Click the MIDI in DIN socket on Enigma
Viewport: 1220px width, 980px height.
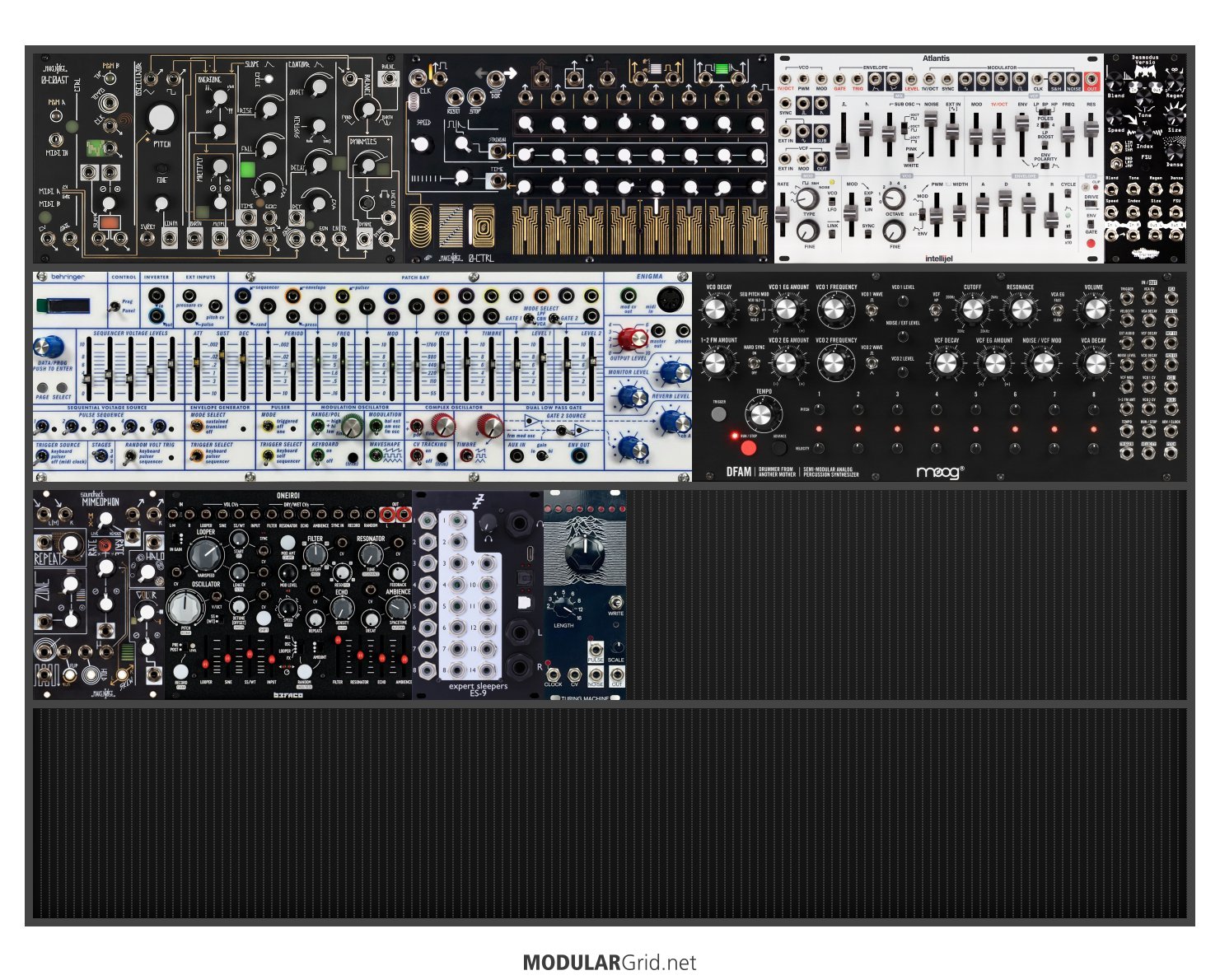pos(669,298)
